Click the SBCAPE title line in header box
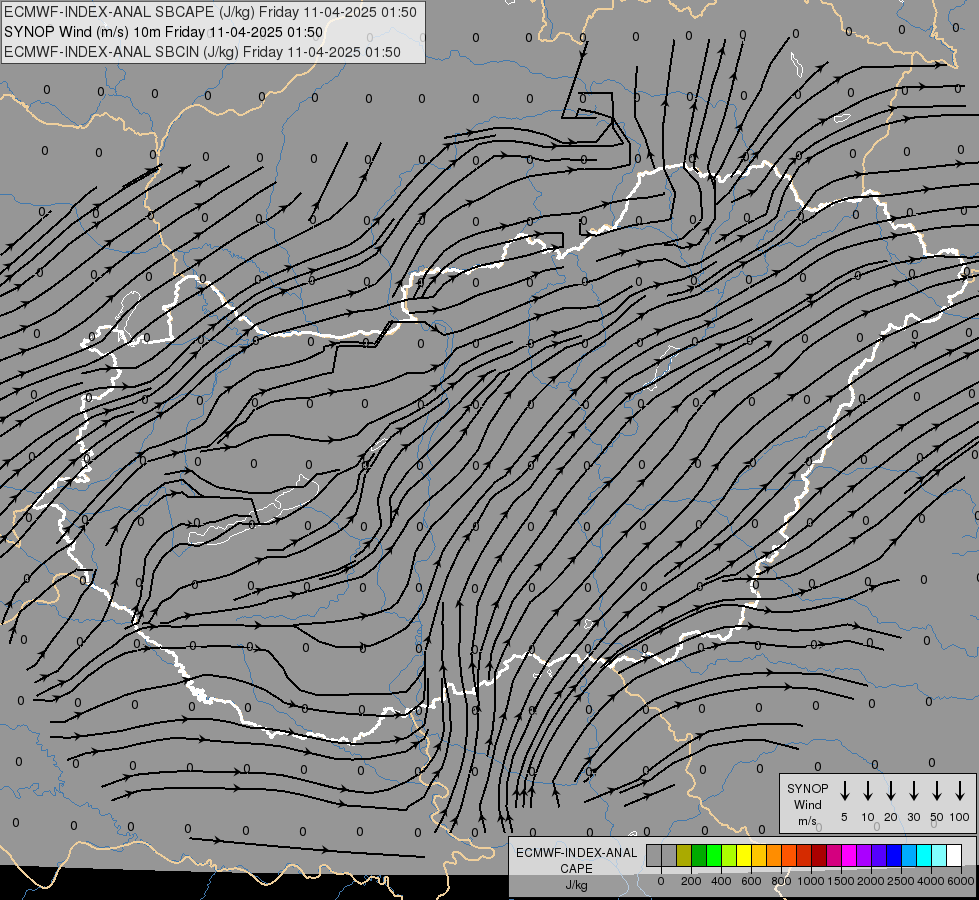This screenshot has width=979, height=900. coord(210,12)
